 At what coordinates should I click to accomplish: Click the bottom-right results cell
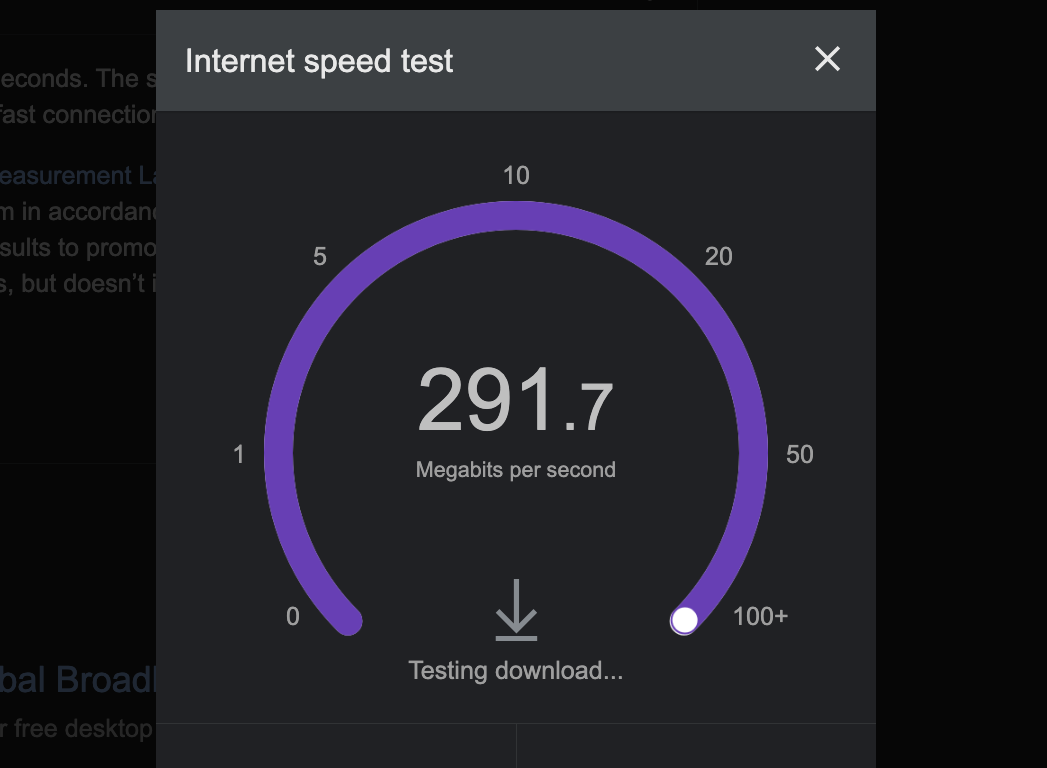[695, 745]
